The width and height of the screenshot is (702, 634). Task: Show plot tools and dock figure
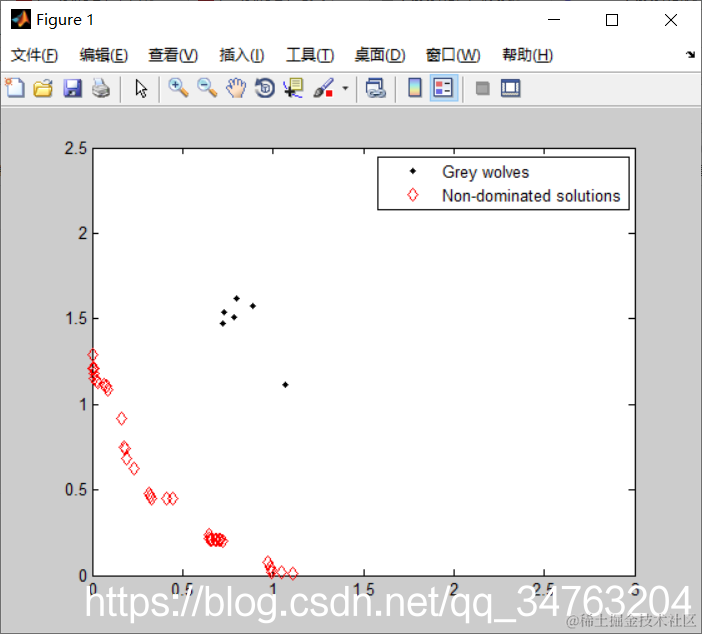pos(510,88)
